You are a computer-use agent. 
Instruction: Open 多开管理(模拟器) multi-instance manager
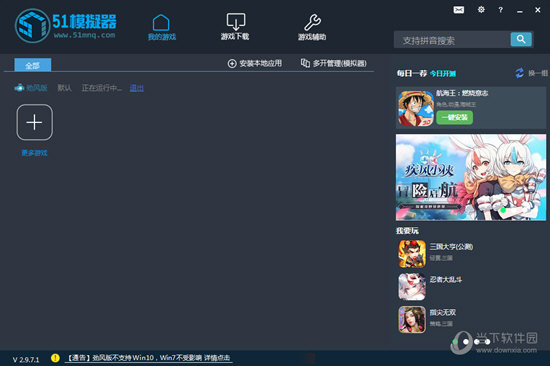[334, 63]
